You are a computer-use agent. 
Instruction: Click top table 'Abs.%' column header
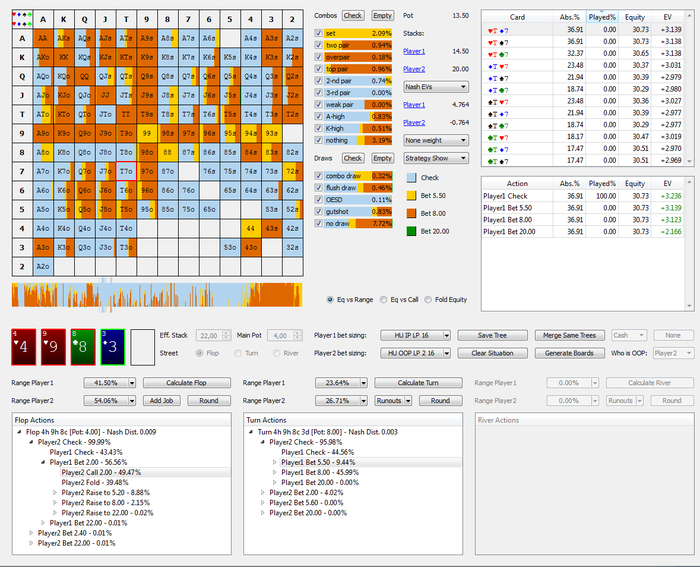(x=569, y=17)
